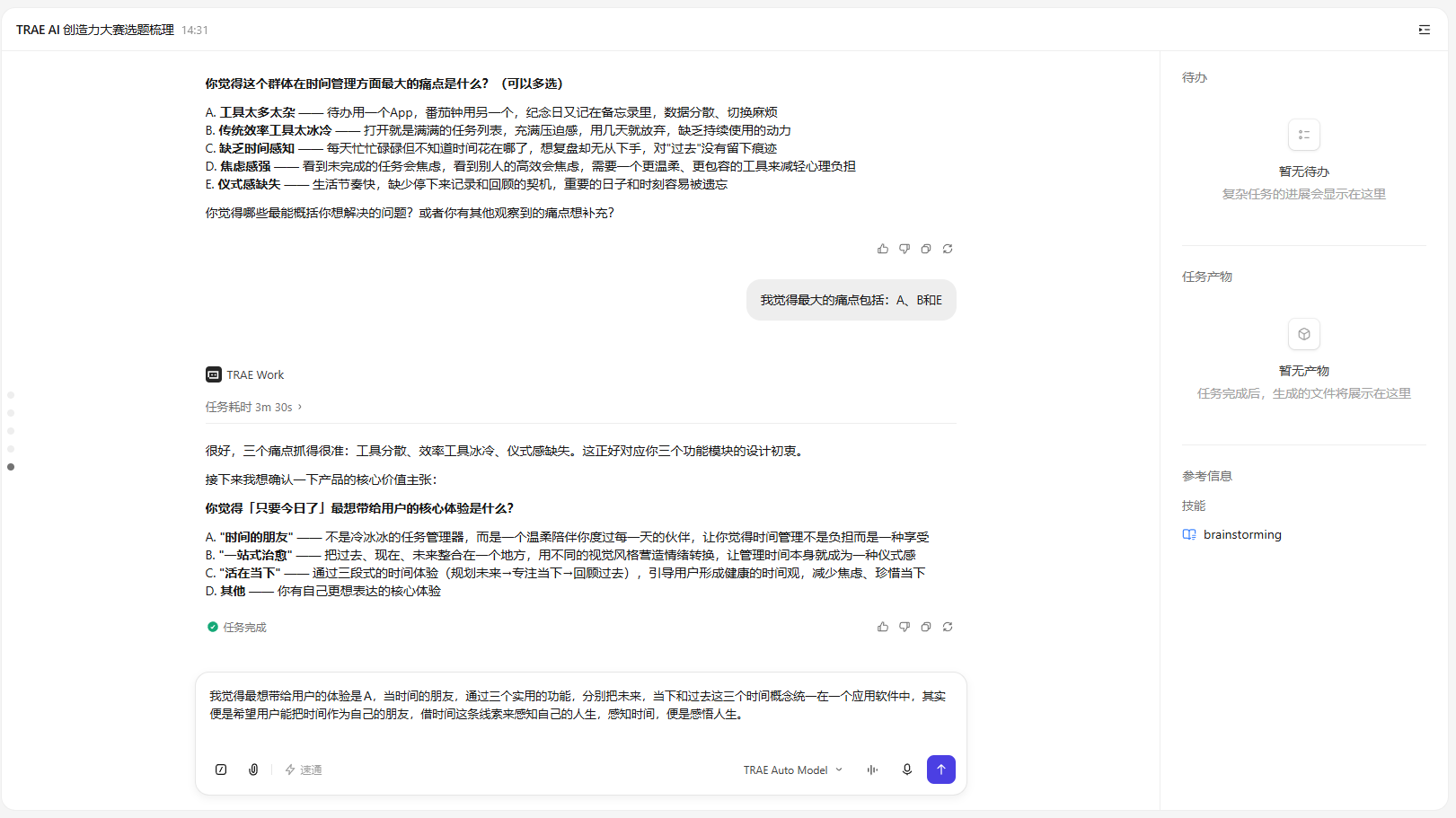
Task: Click the 任务完成 status label
Action: (244, 627)
